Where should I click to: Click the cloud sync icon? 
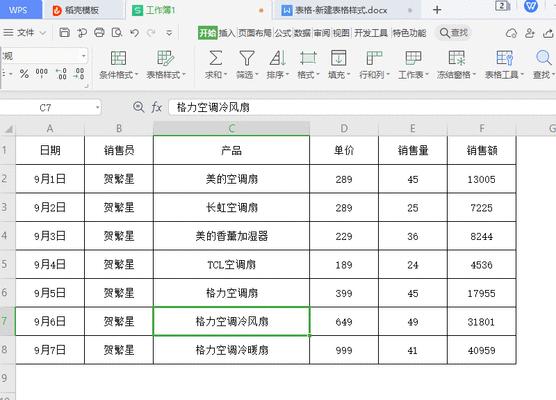511,33
